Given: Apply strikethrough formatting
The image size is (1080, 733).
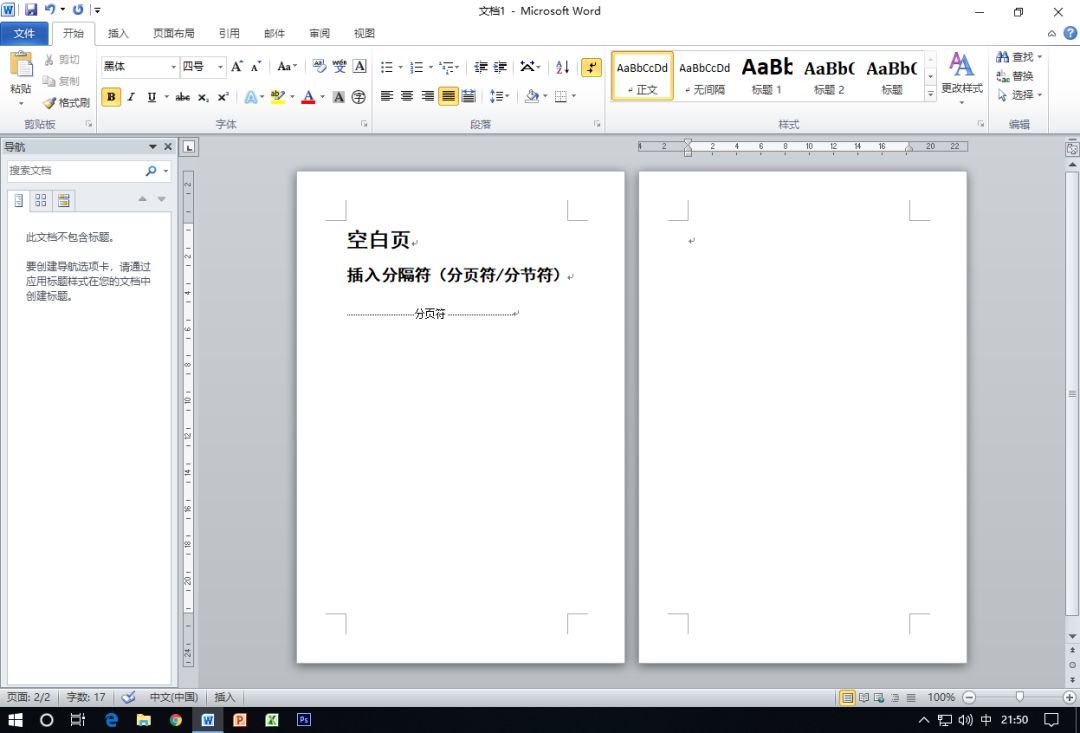Looking at the screenshot, I should pyautogui.click(x=182, y=97).
